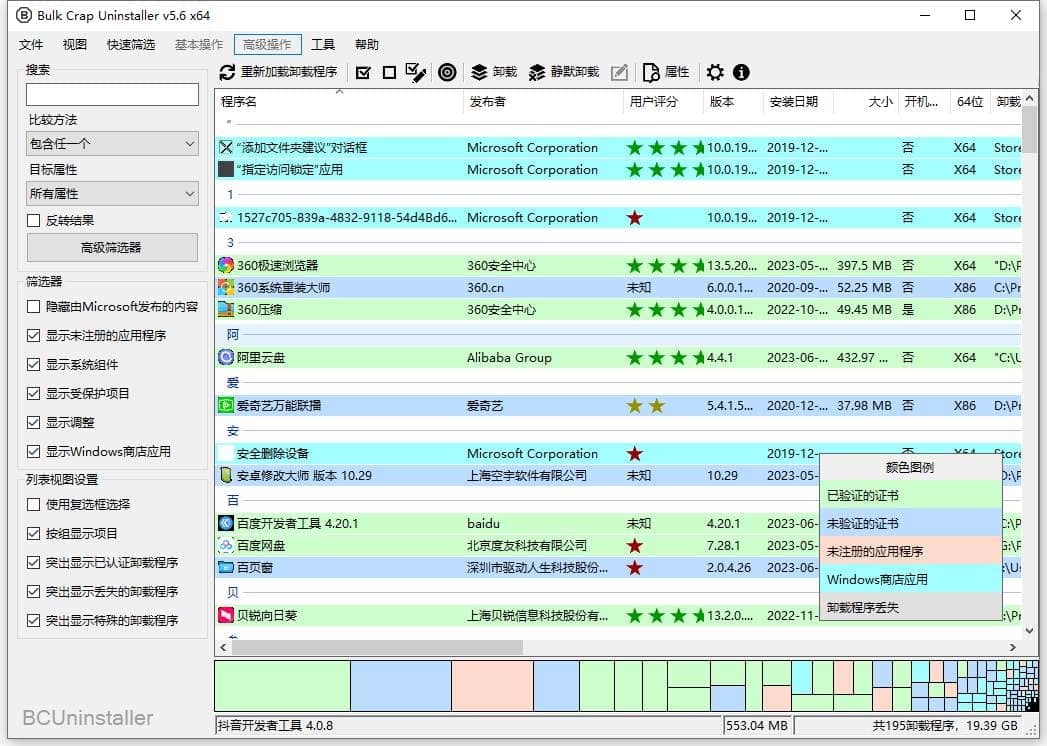Click the 百度开发者工具 app icon

click(x=226, y=523)
